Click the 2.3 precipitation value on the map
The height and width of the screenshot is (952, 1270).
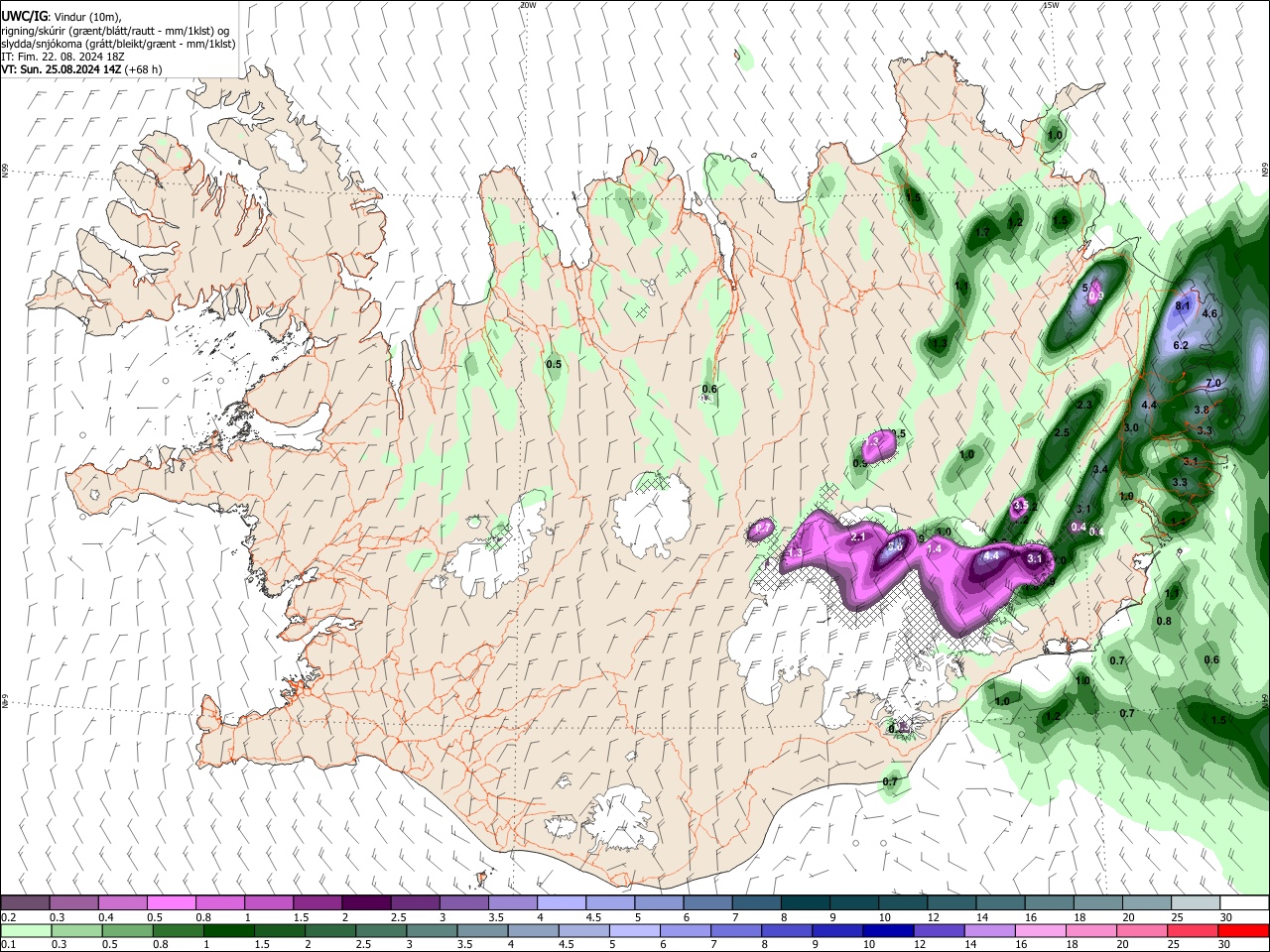(1083, 405)
